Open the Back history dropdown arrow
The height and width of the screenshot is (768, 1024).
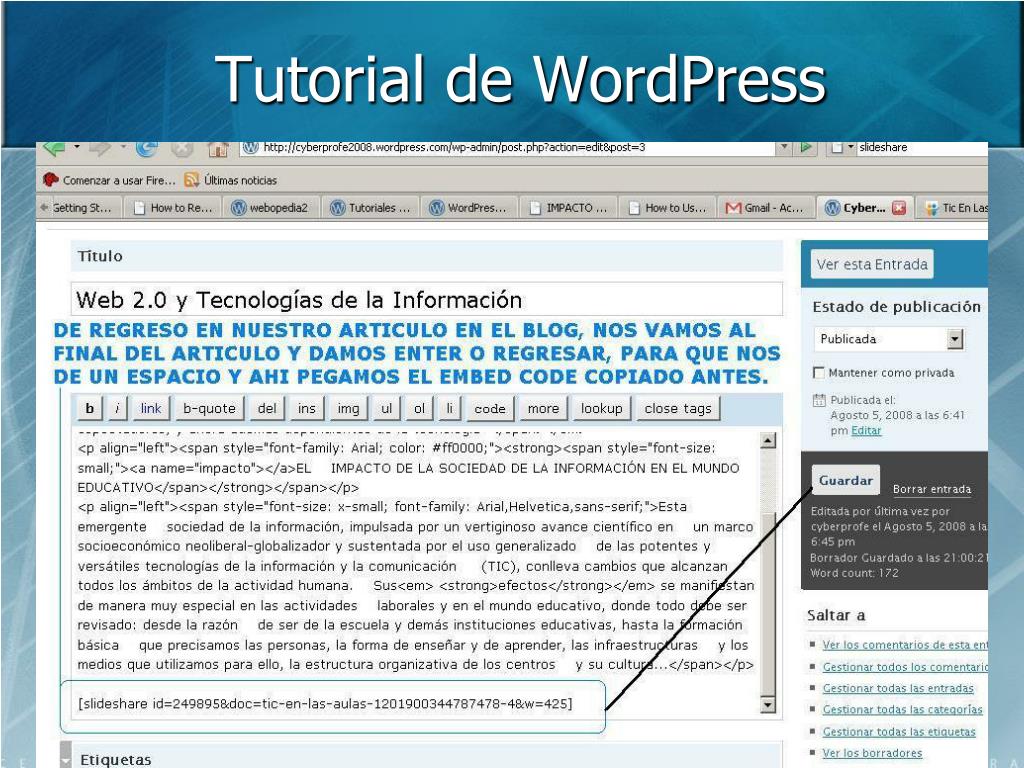[77, 146]
